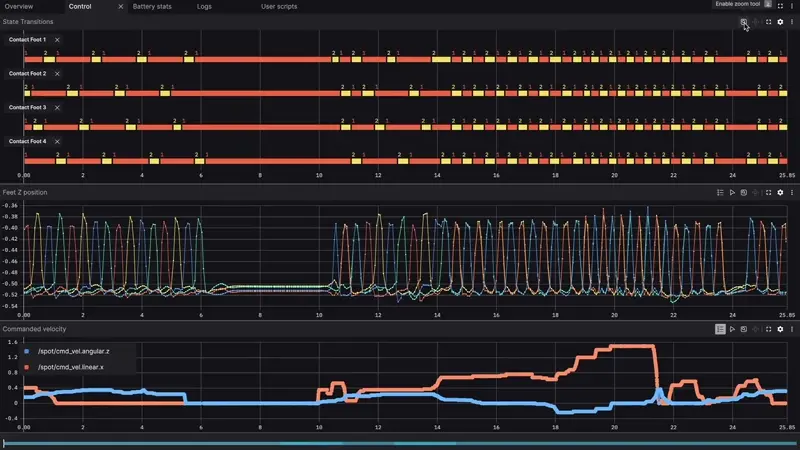Remove the Contact Foot 1 series

click(57, 40)
